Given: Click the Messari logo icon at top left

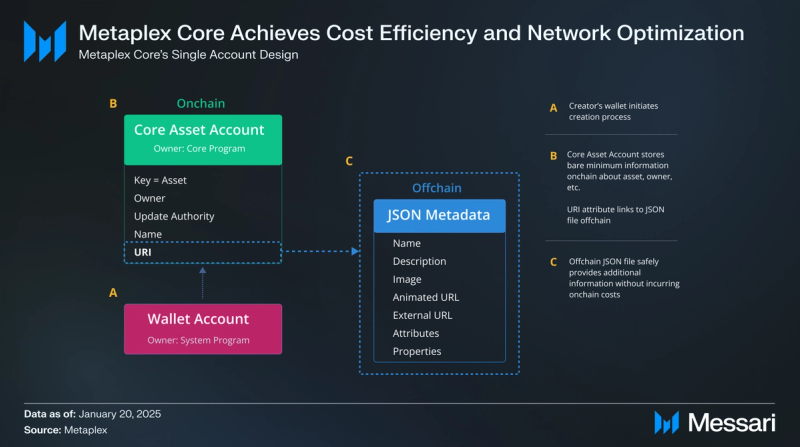Looking at the screenshot, I should click(x=45, y=41).
